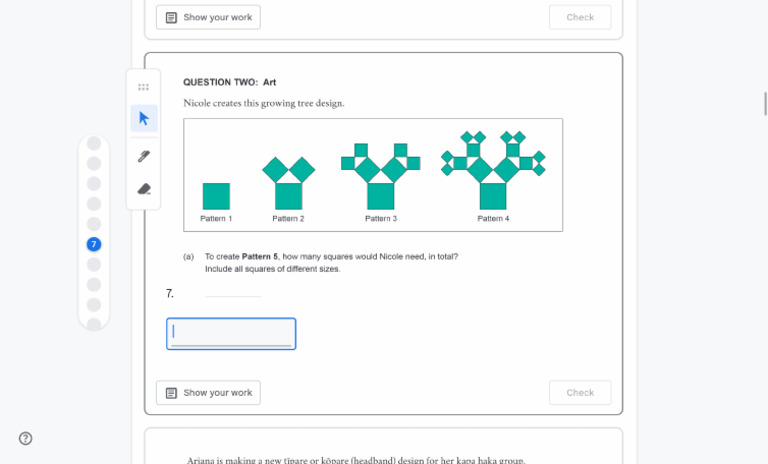Screen dimensions: 768x464
Task: Click the notes icon in the top Show your work button
Action: tap(171, 17)
